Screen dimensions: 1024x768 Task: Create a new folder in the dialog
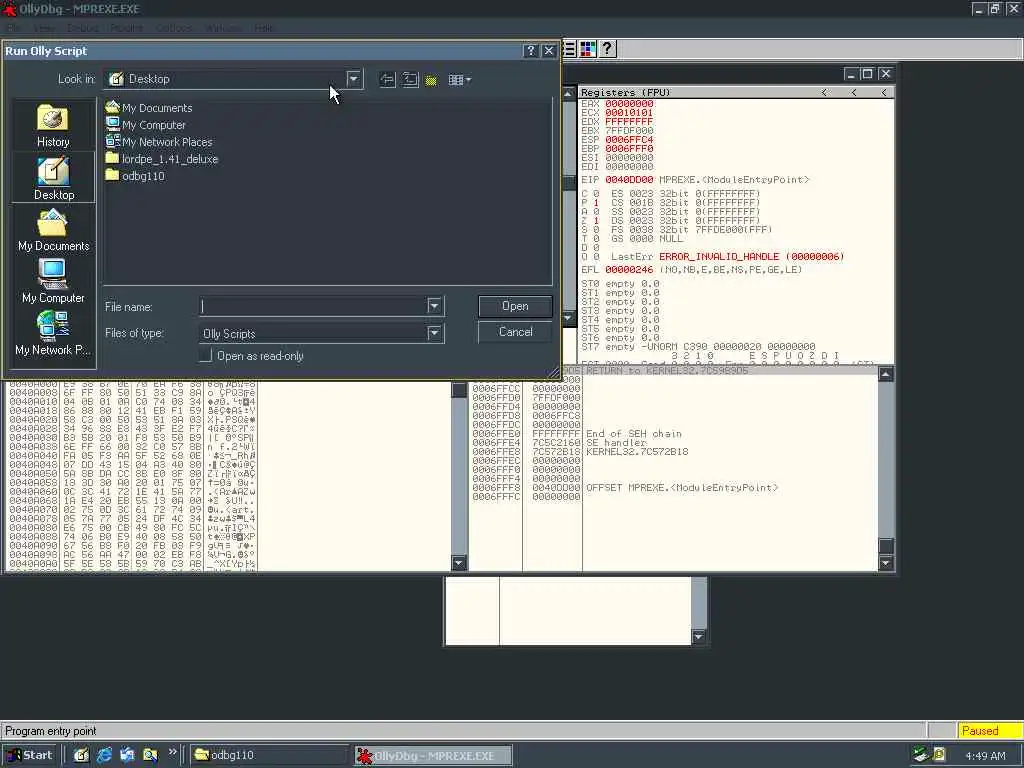tap(432, 80)
